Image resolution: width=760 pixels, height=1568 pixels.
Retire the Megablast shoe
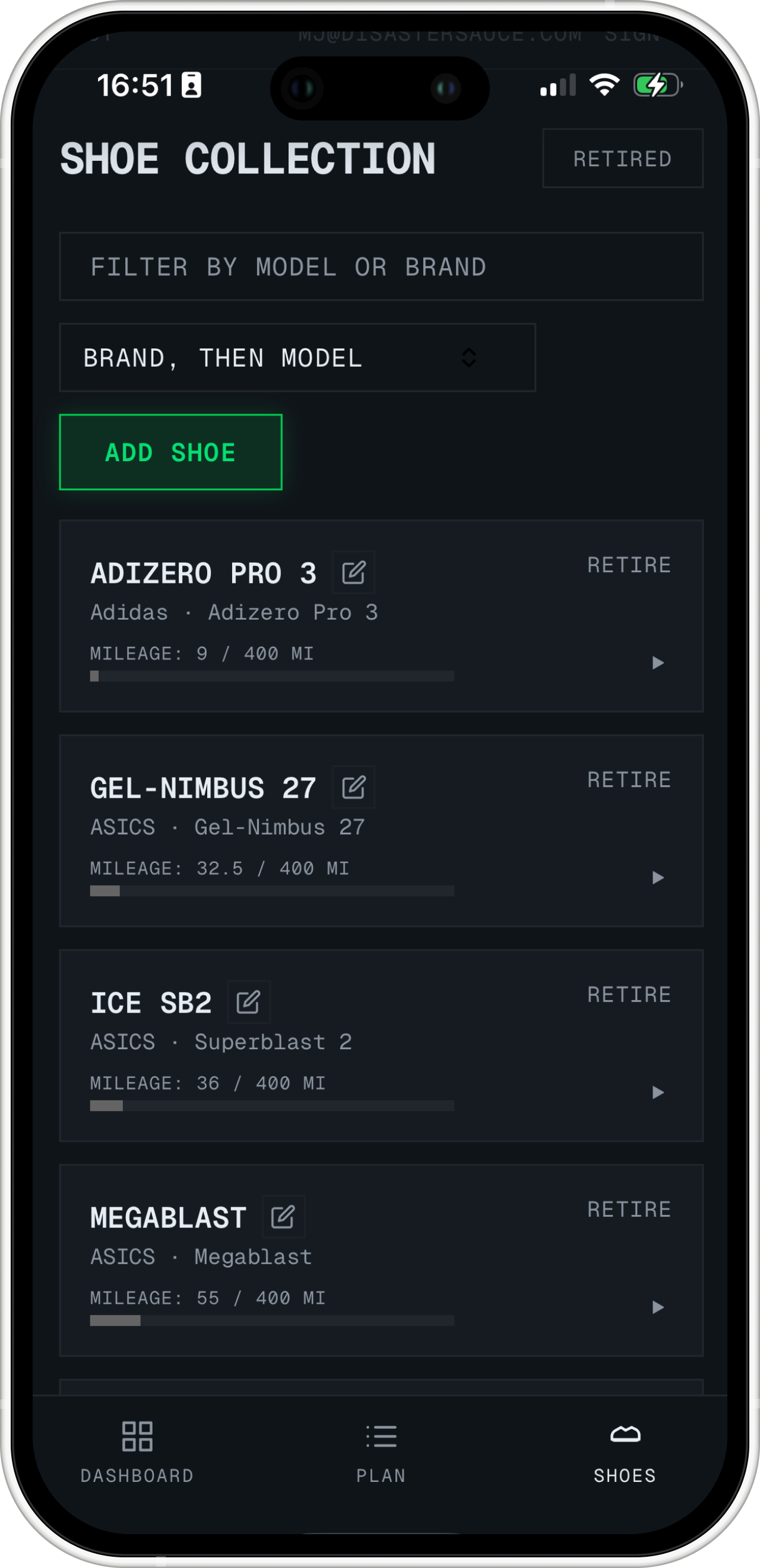(x=629, y=1209)
